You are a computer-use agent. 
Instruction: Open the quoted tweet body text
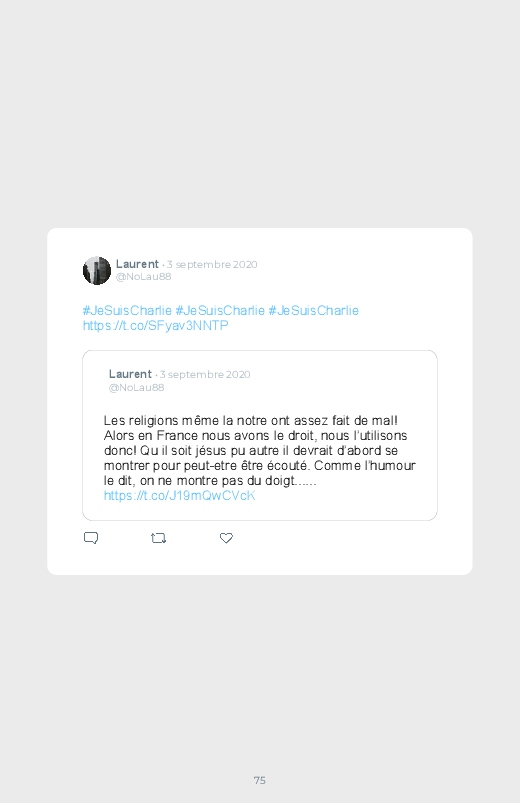[x=260, y=451]
